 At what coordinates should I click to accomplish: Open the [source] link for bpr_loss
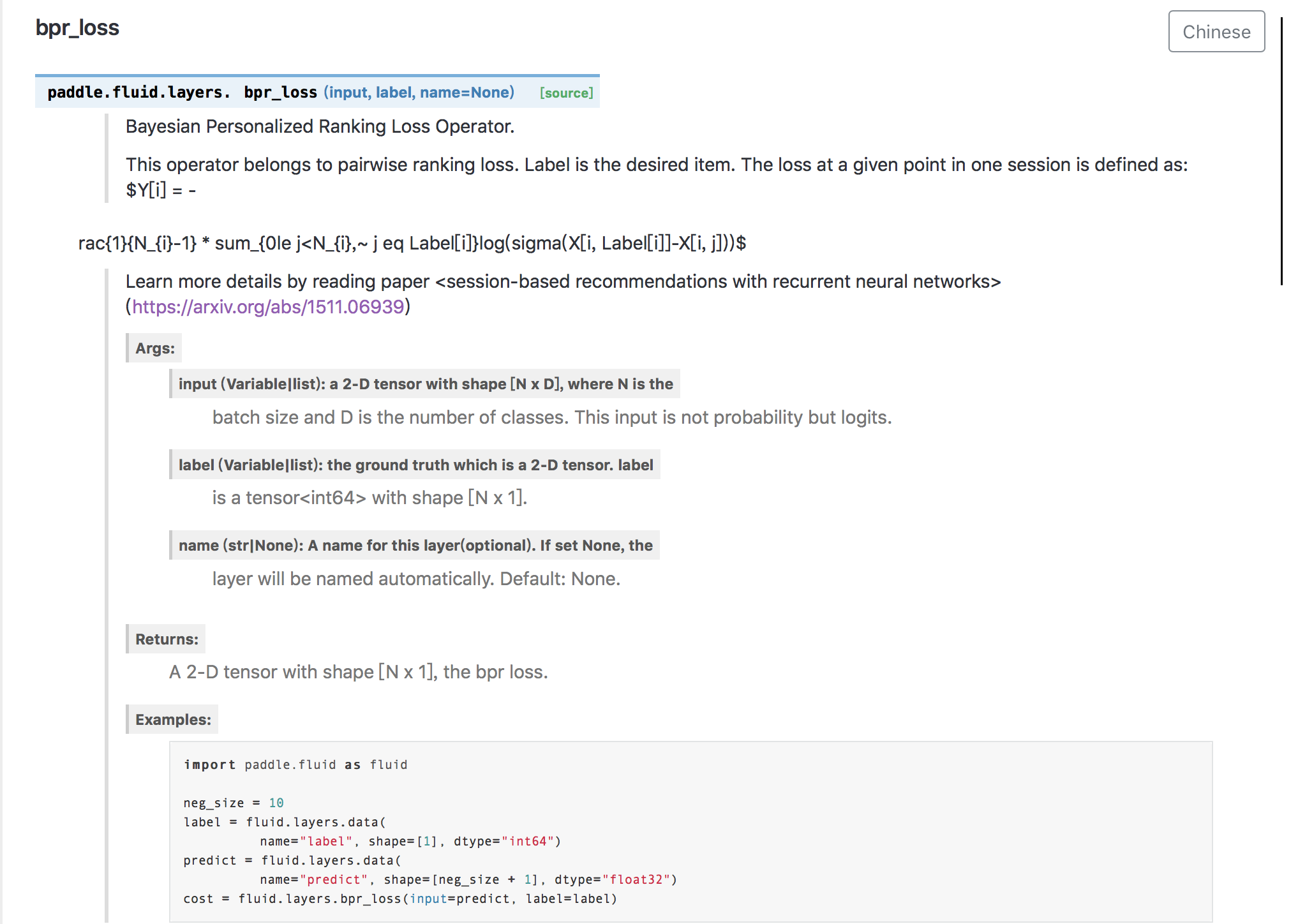[566, 93]
